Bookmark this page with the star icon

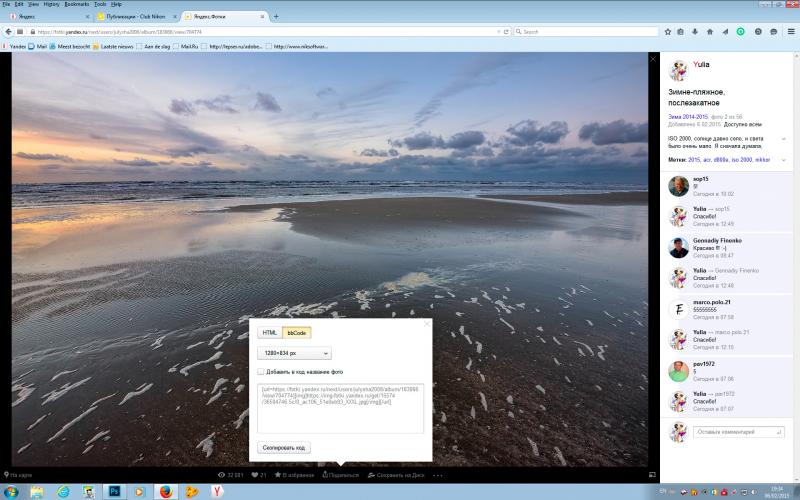tap(668, 32)
